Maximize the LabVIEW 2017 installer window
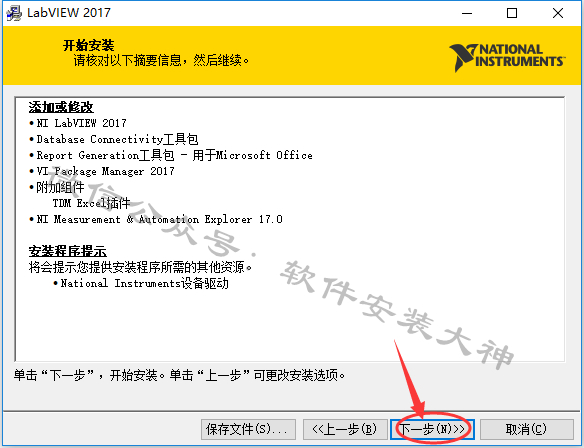Screen dimensions: 584x448 pos(512,13)
